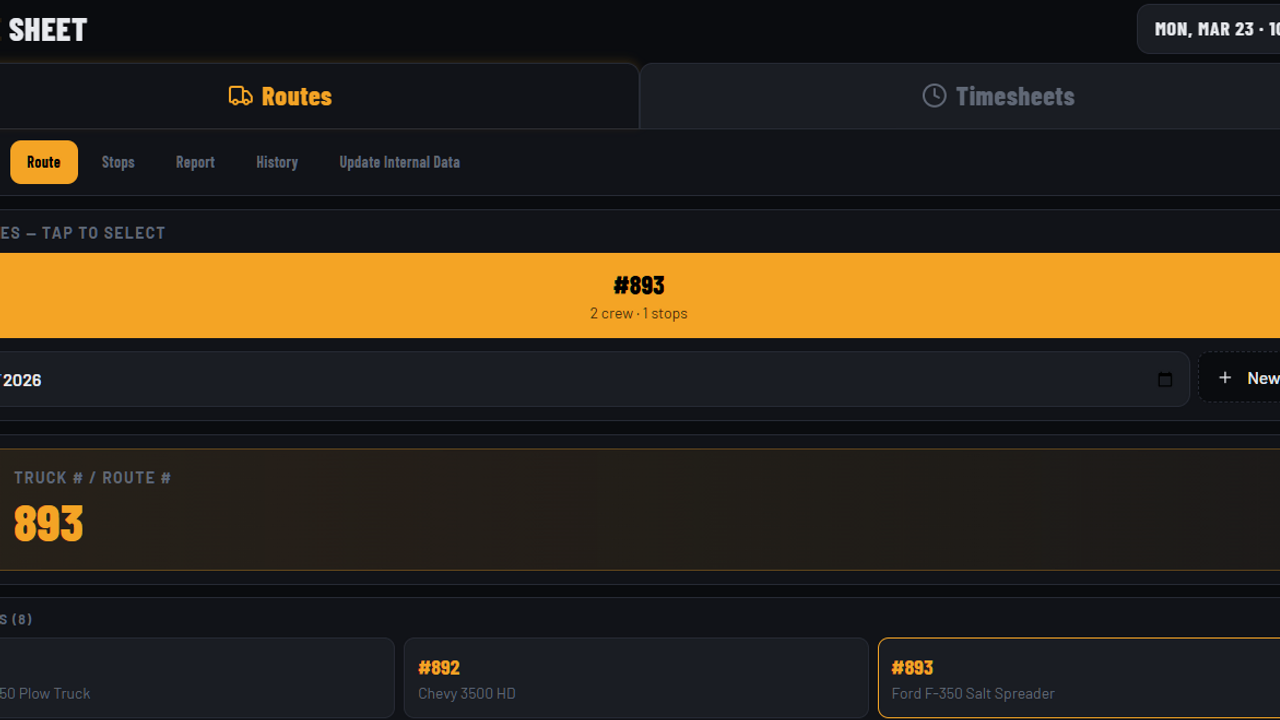Click the date input field showing 2026

pos(594,379)
